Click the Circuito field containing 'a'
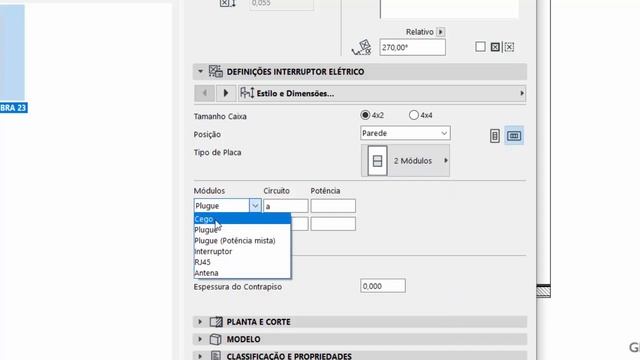This screenshot has width=640, height=360. (x=286, y=206)
